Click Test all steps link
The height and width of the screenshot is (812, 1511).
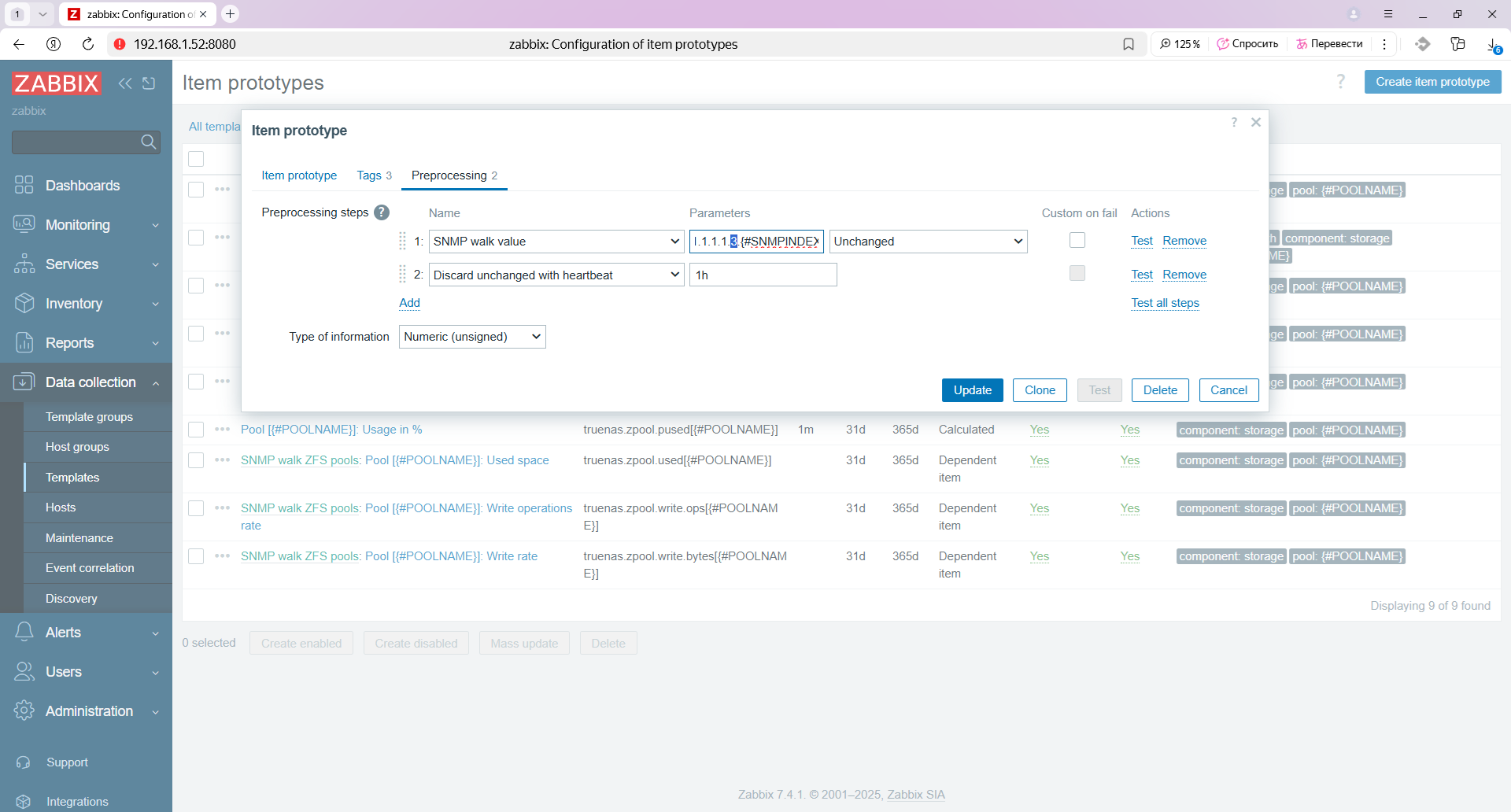pos(1165,303)
